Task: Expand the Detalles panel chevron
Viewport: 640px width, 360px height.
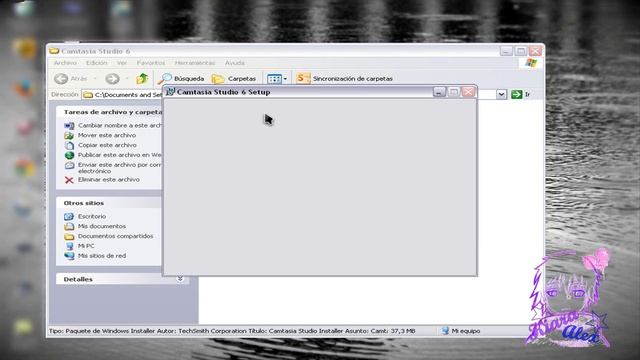Action: tap(180, 279)
